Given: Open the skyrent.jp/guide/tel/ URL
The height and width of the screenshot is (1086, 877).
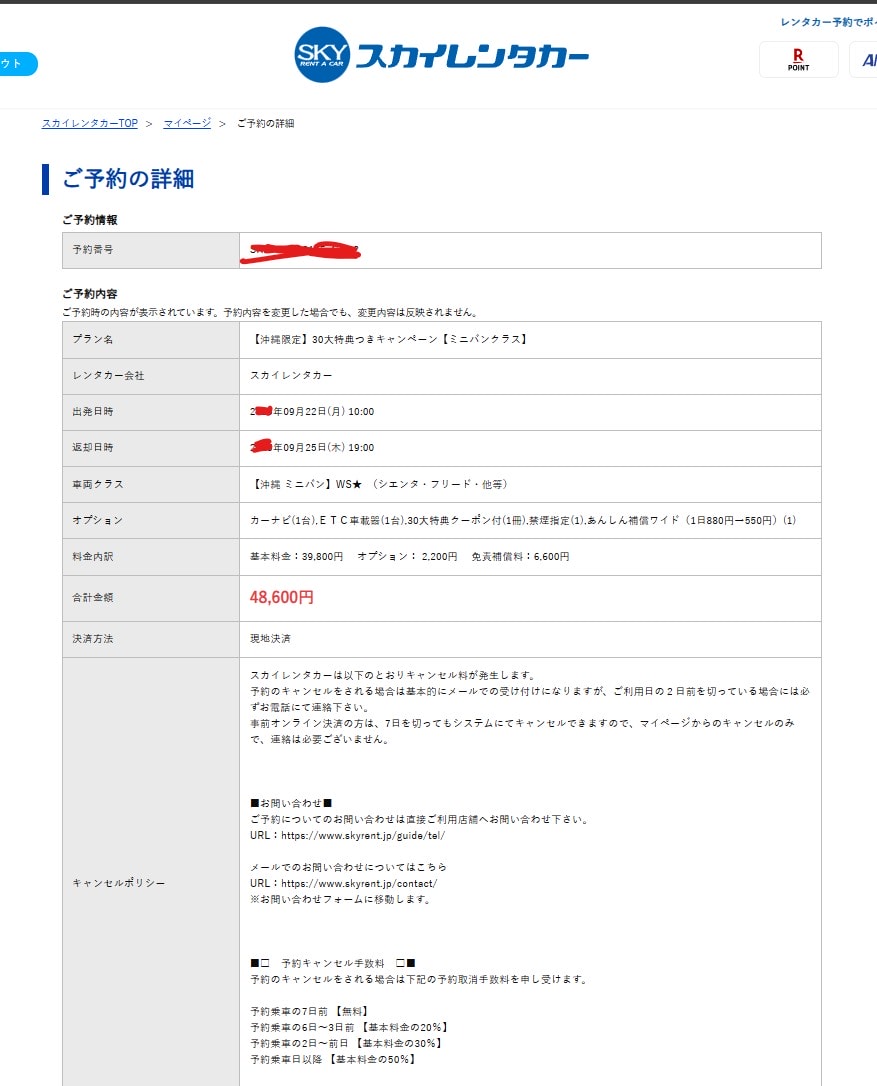Looking at the screenshot, I should 364,835.
